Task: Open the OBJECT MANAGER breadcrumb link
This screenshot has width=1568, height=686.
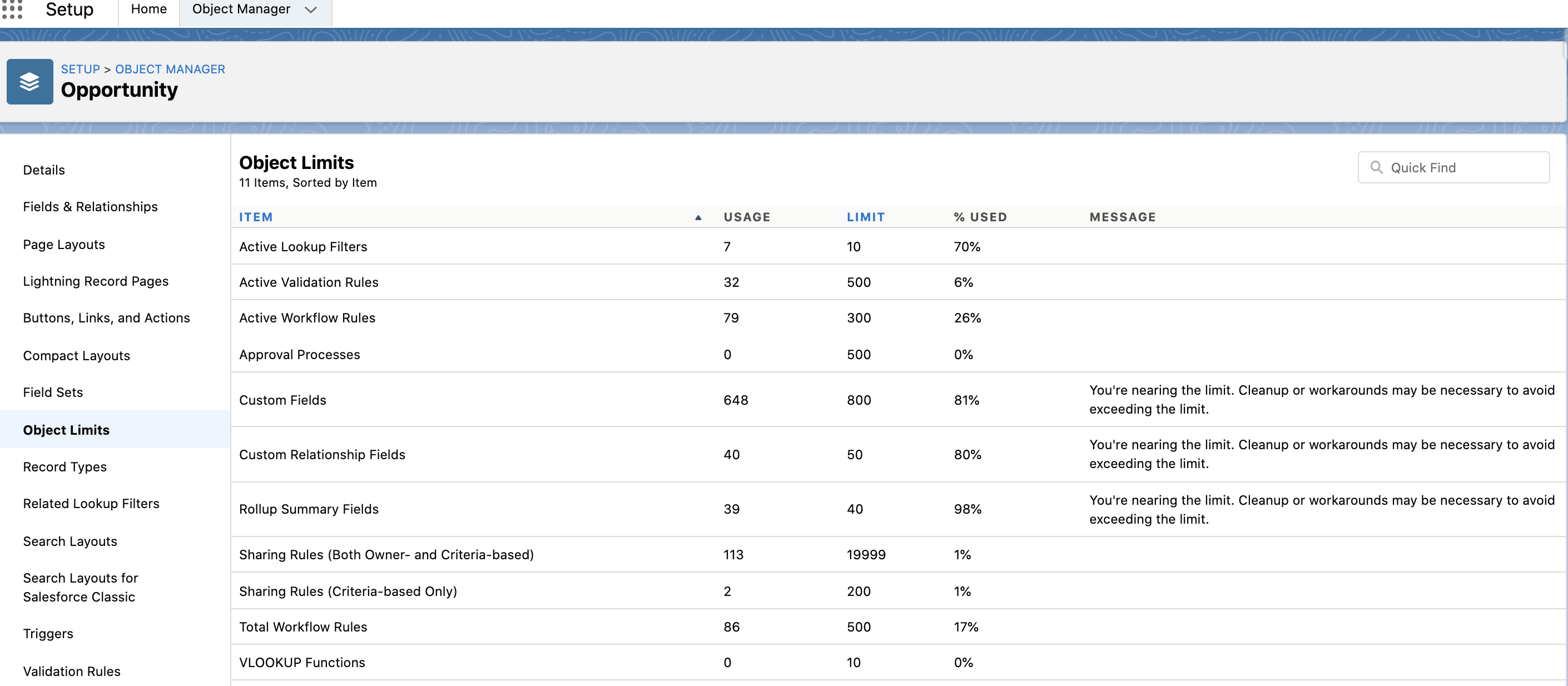Action: pyautogui.click(x=170, y=69)
